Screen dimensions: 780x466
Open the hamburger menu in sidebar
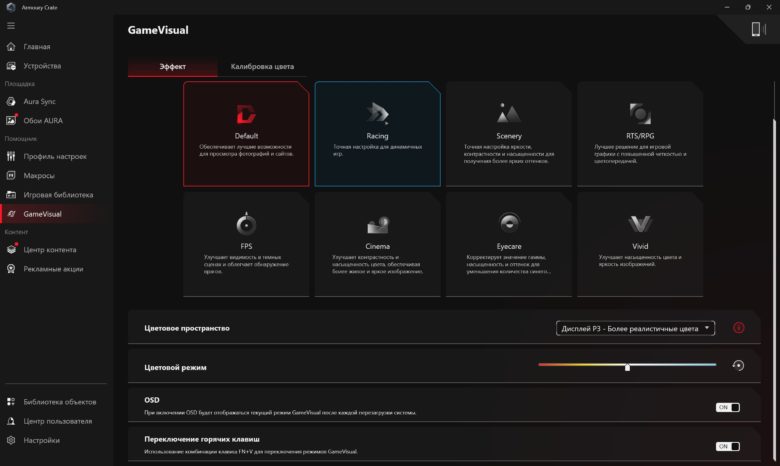(11, 26)
